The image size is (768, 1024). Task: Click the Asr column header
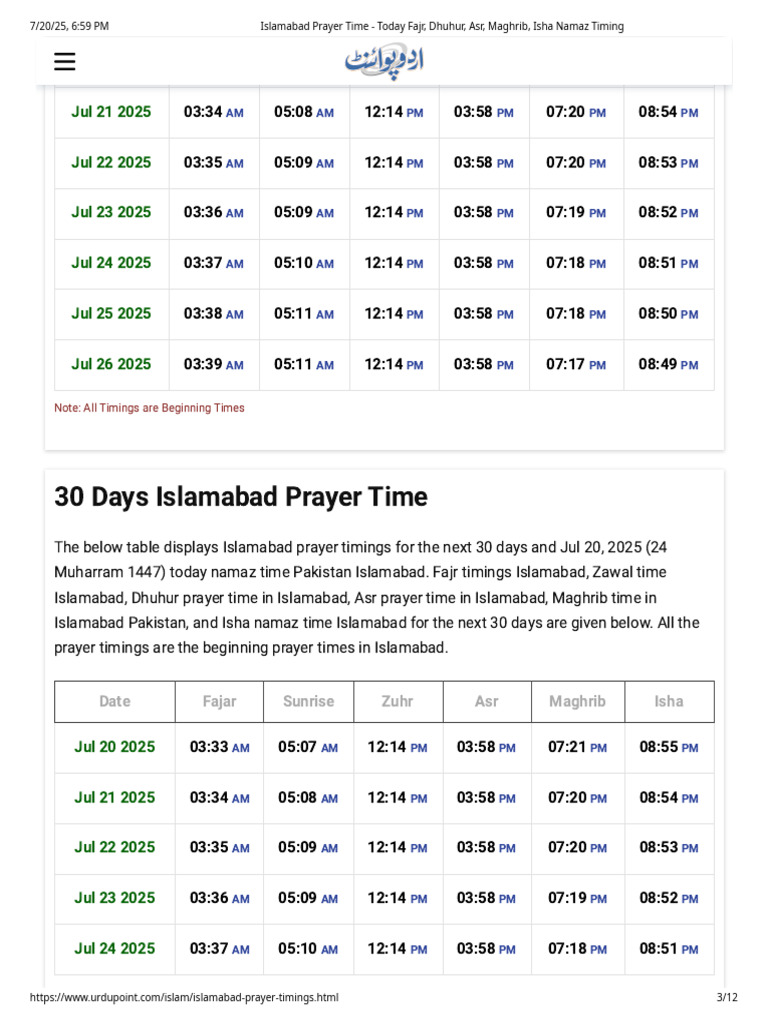pyautogui.click(x=486, y=702)
